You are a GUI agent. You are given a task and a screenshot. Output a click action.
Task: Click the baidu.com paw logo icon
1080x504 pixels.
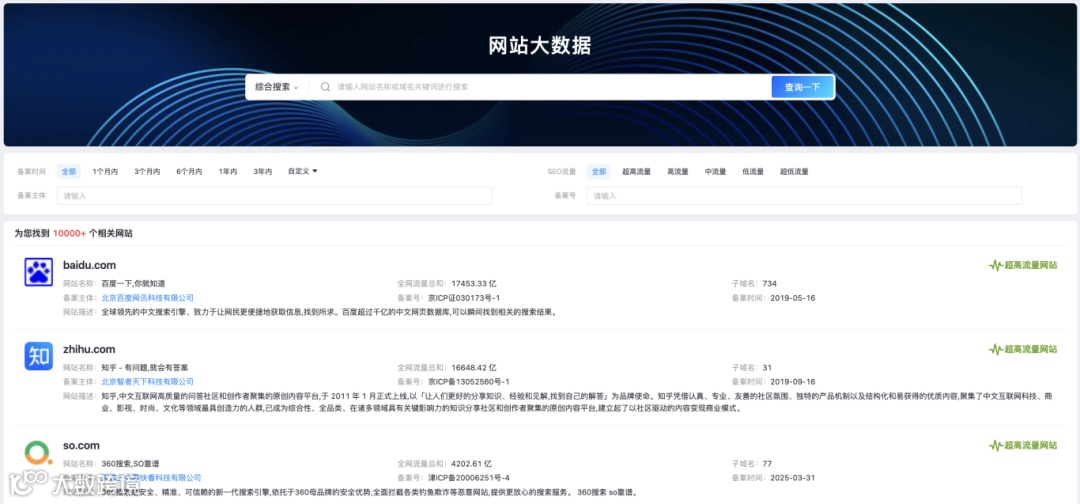pyautogui.click(x=39, y=272)
